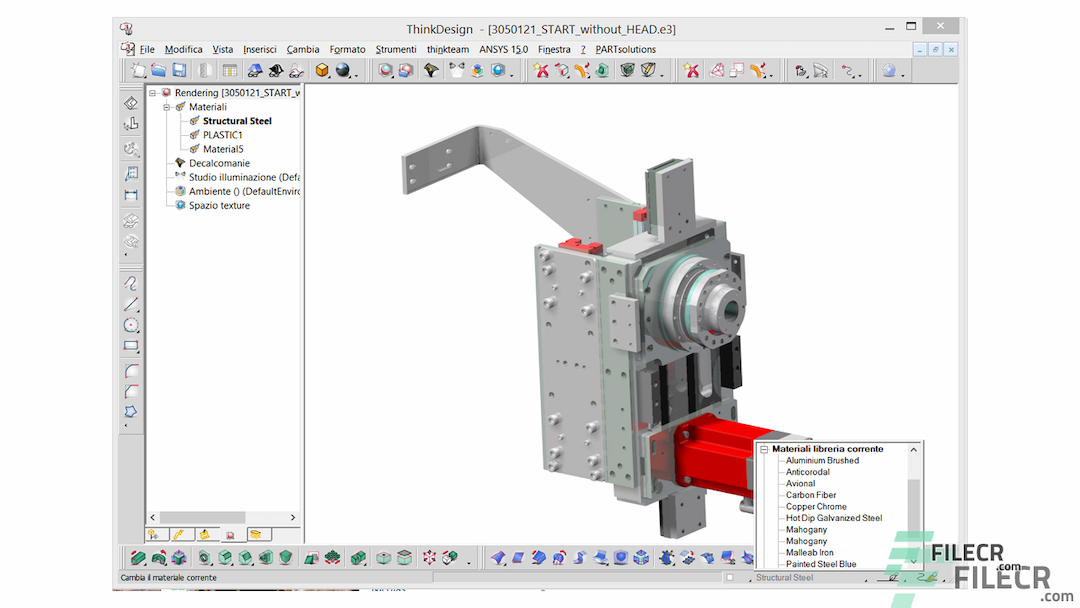Select the Circle tool in the left toolbar
This screenshot has width=1080, height=608.
click(131, 325)
